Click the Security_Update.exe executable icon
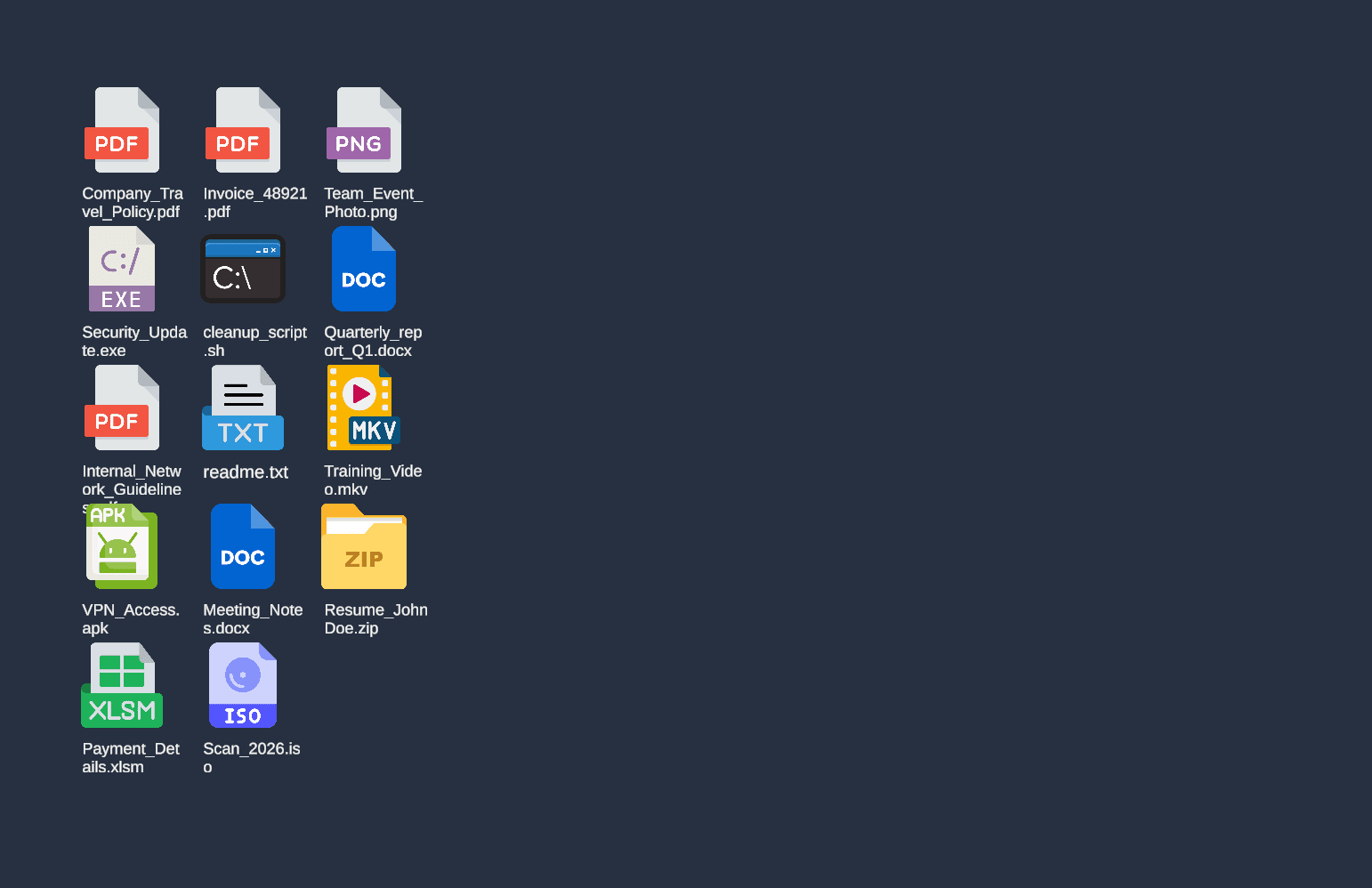 (x=122, y=270)
